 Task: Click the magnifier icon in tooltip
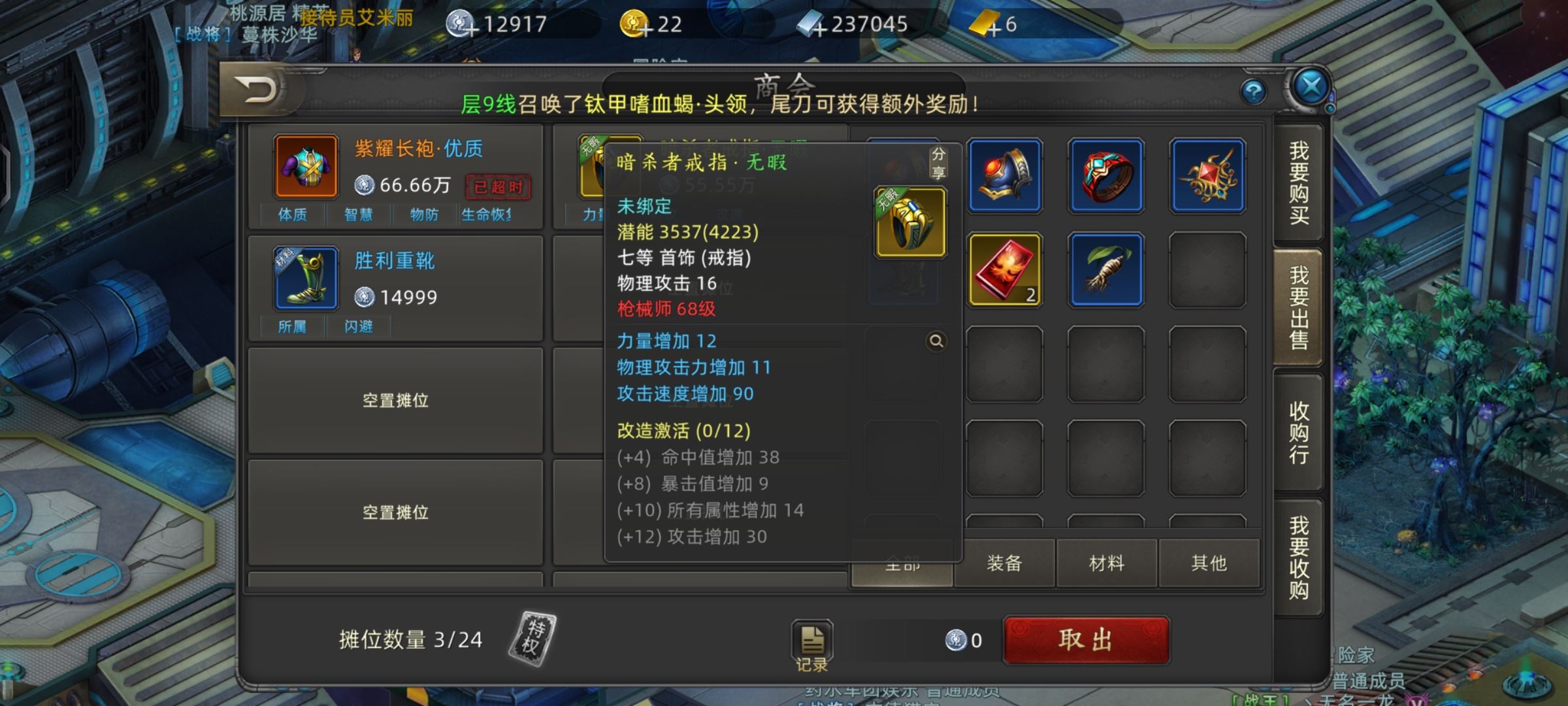coord(936,341)
